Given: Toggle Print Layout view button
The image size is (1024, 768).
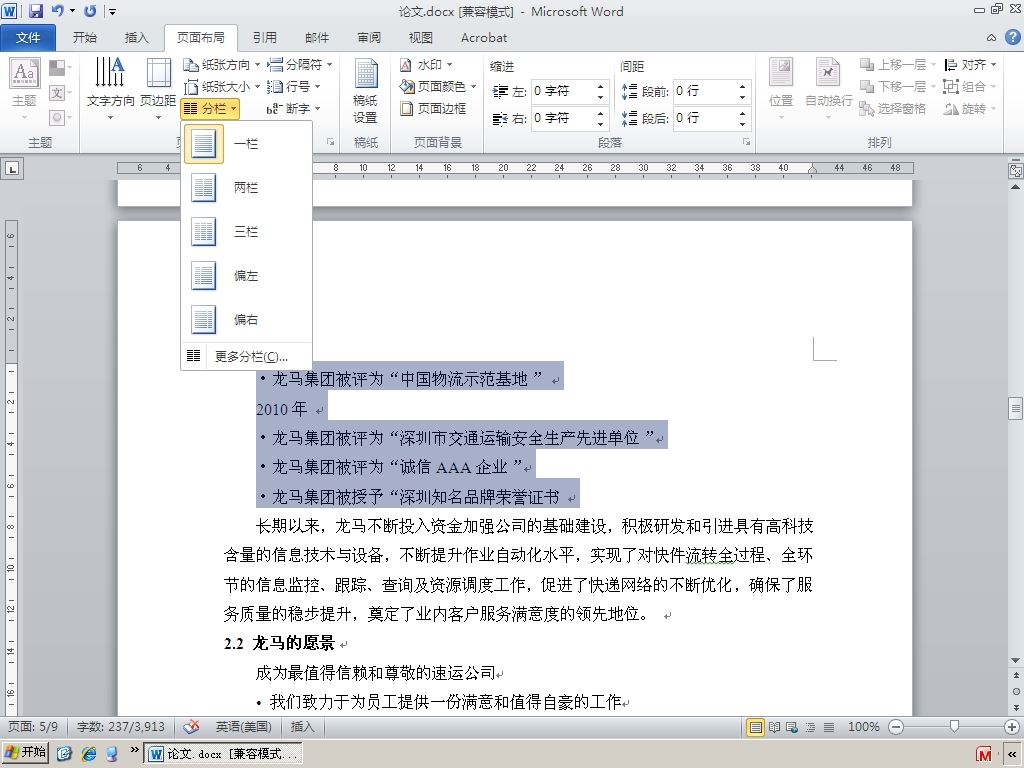Looking at the screenshot, I should click(x=756, y=727).
